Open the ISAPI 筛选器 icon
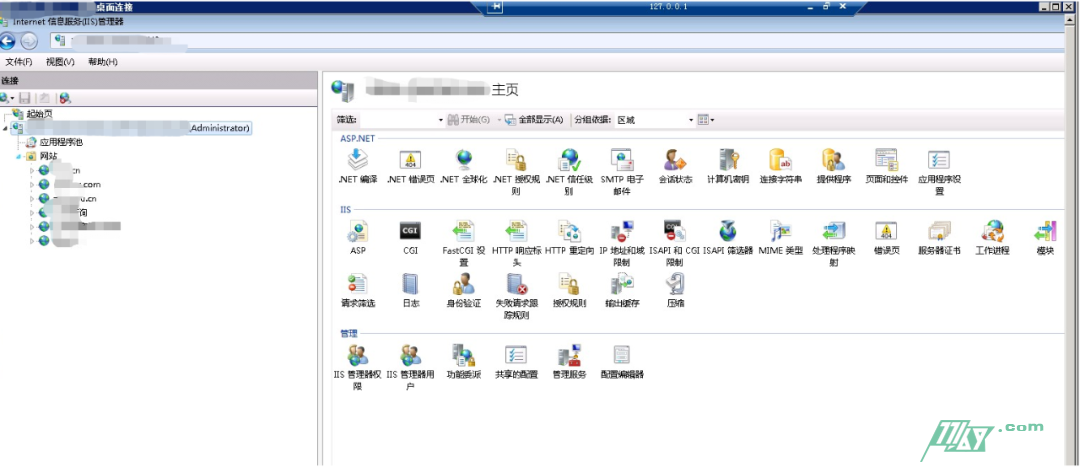1080x467 pixels. click(728, 231)
